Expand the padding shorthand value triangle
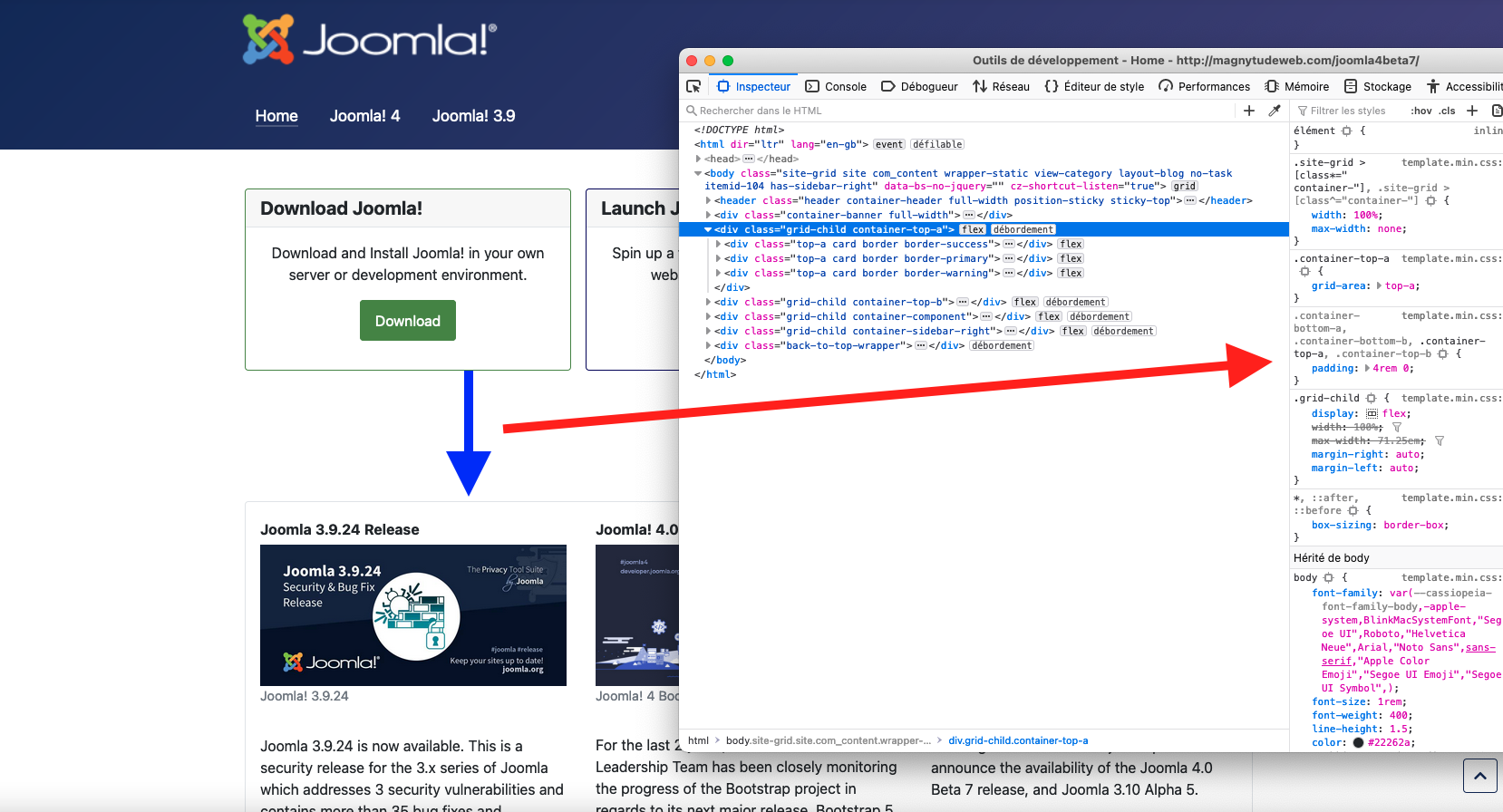The width and height of the screenshot is (1503, 812). pos(1366,368)
